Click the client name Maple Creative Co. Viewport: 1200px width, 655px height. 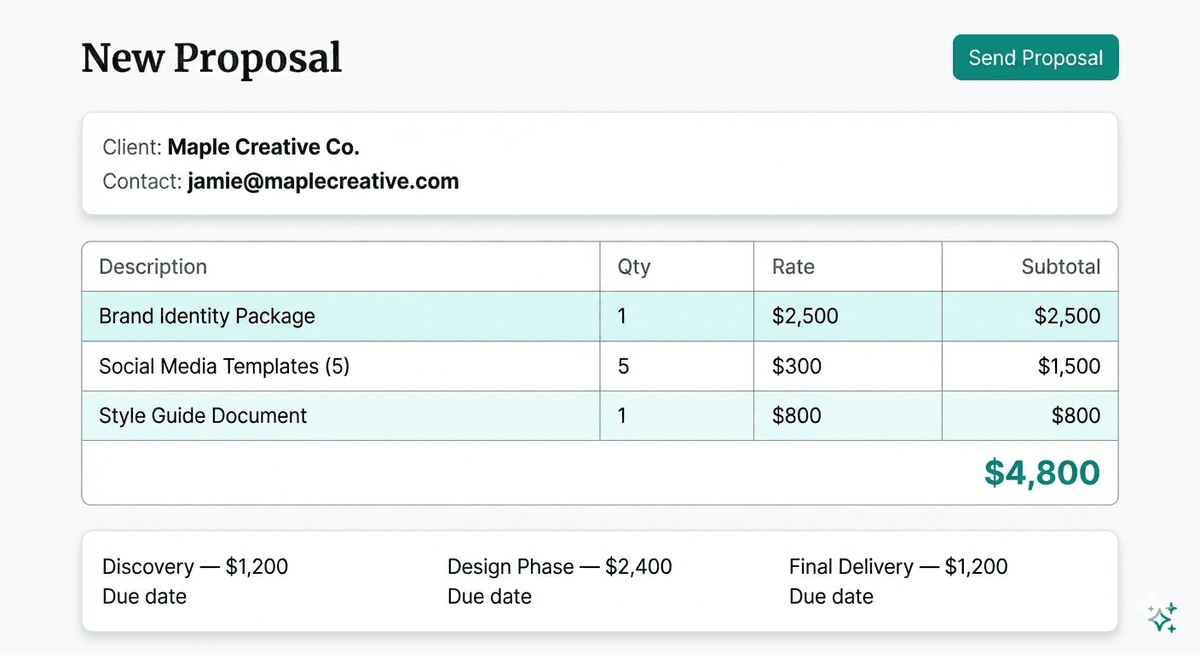coord(263,146)
